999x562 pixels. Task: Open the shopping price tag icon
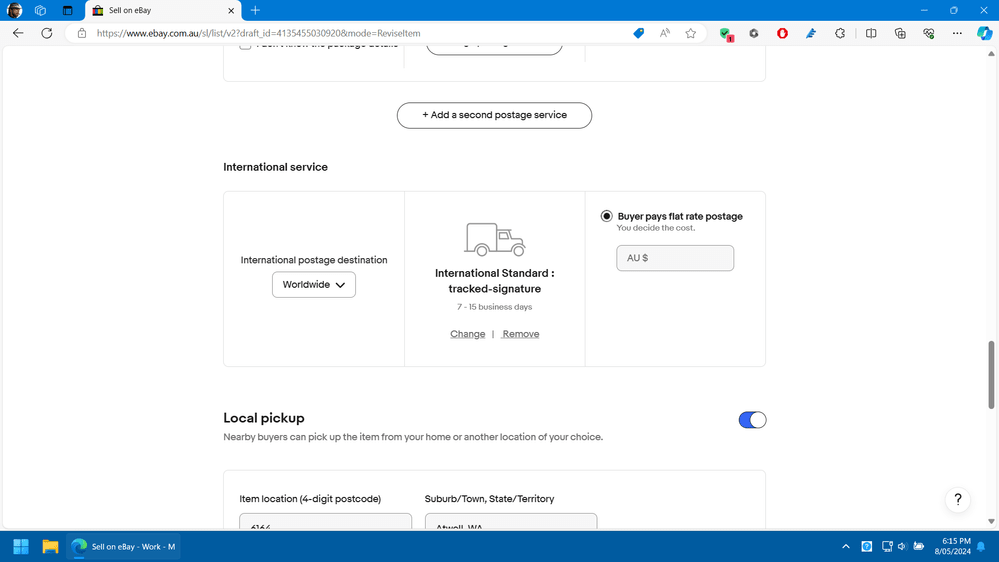click(638, 33)
